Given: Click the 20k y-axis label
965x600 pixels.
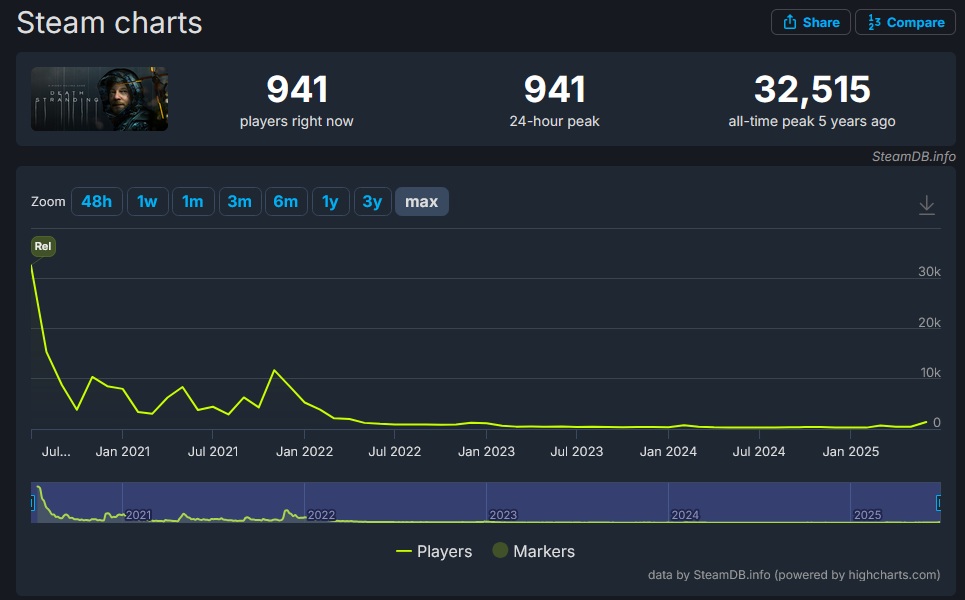Looking at the screenshot, I should click(929, 322).
